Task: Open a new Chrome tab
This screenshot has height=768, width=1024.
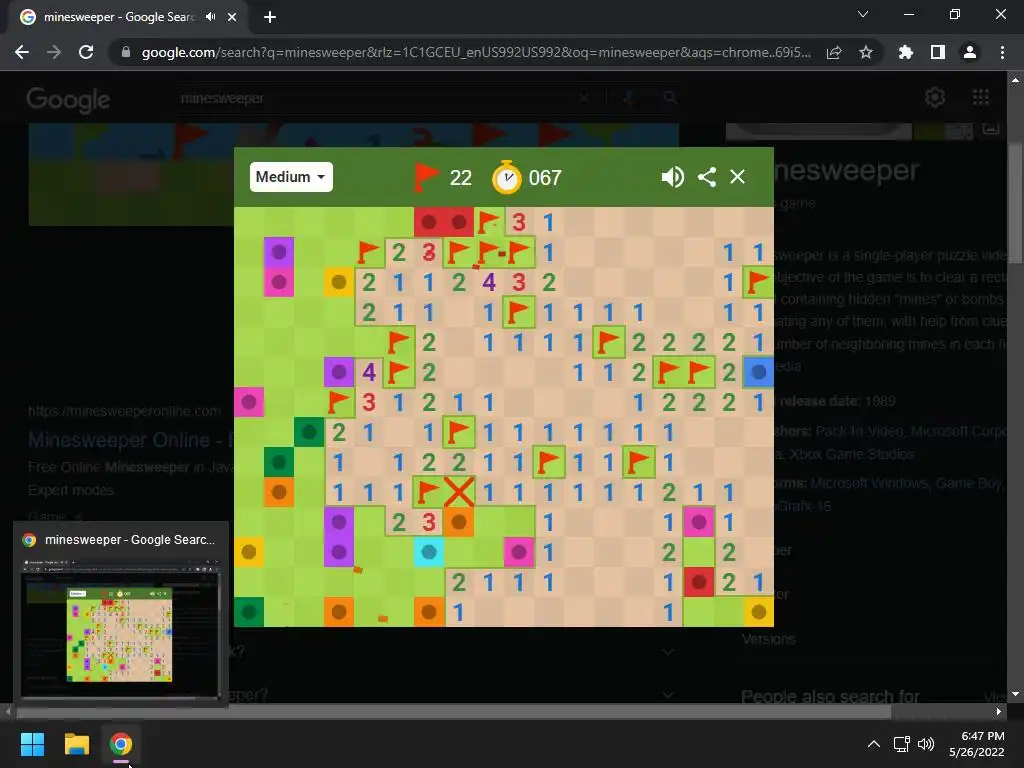Action: click(270, 17)
